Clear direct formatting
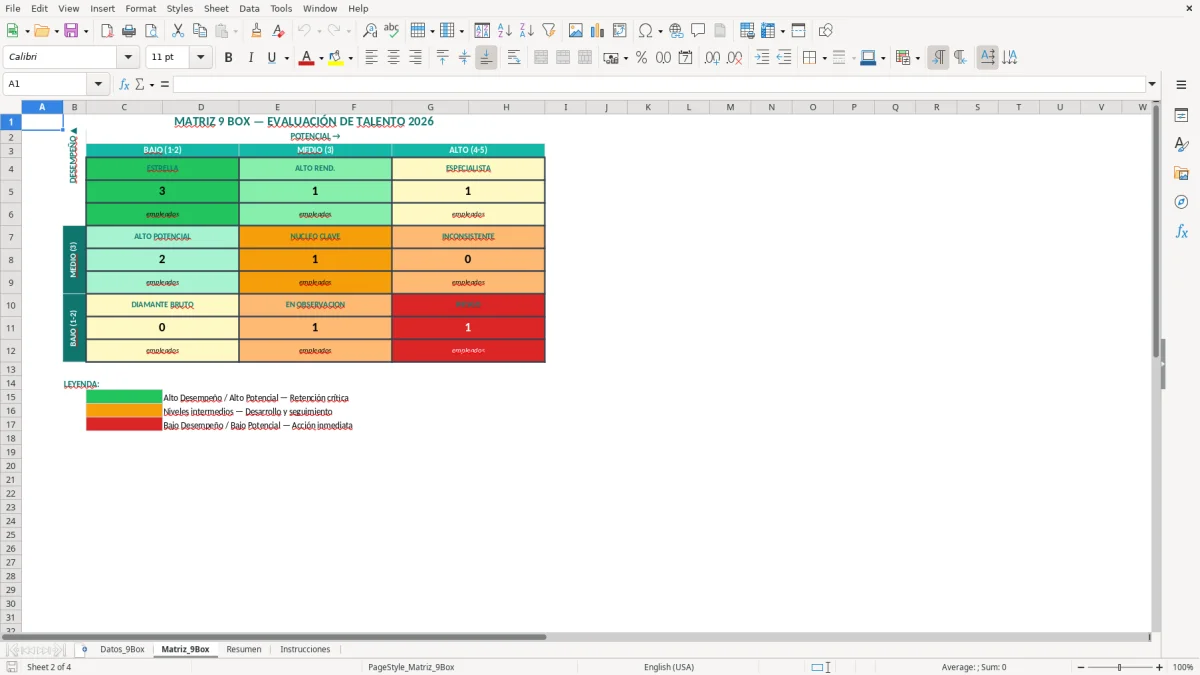Image resolution: width=1200 pixels, height=675 pixels. (x=279, y=31)
